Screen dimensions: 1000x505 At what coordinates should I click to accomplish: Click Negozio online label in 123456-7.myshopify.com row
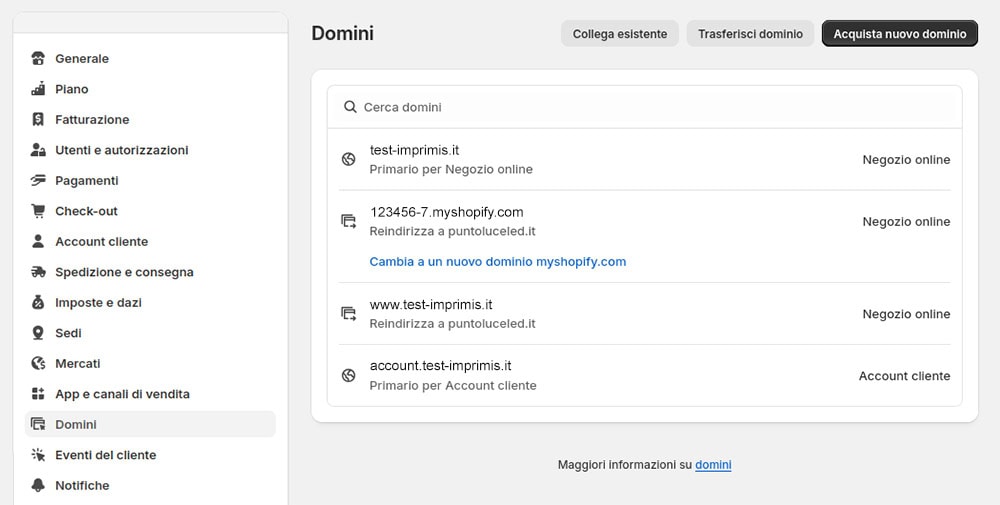pyautogui.click(x=906, y=222)
